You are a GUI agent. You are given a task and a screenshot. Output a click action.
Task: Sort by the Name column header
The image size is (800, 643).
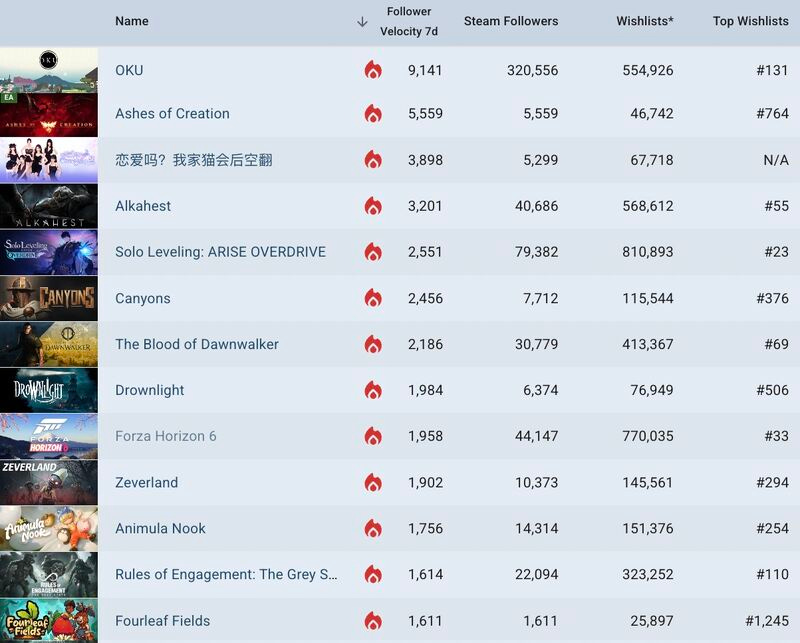click(132, 21)
